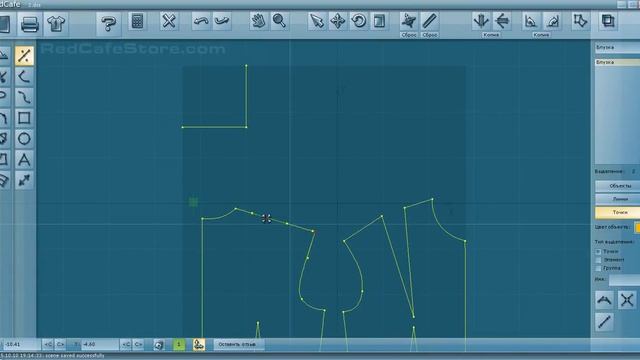This screenshot has width=640, height=360.
Task: Redo with the right curved arrow
Action: pos(222,21)
